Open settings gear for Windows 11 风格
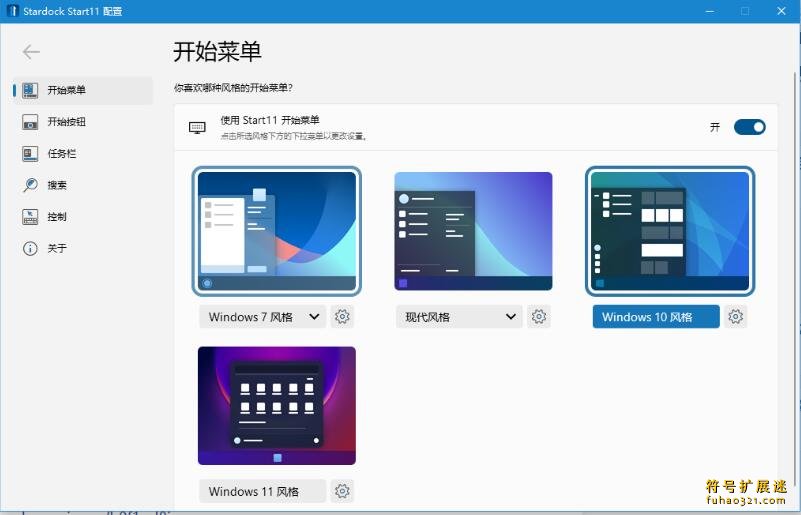The height and width of the screenshot is (515, 801). click(x=342, y=491)
